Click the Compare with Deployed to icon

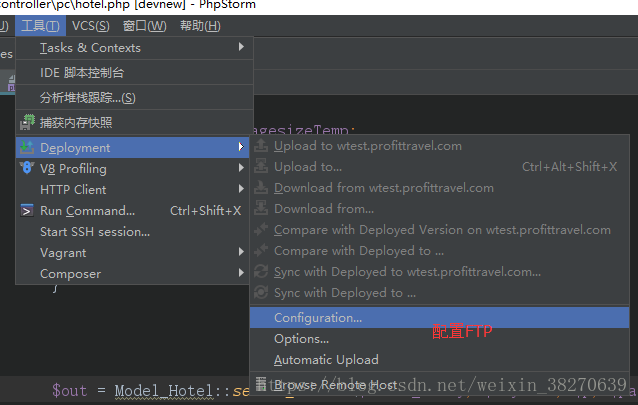coord(261,250)
